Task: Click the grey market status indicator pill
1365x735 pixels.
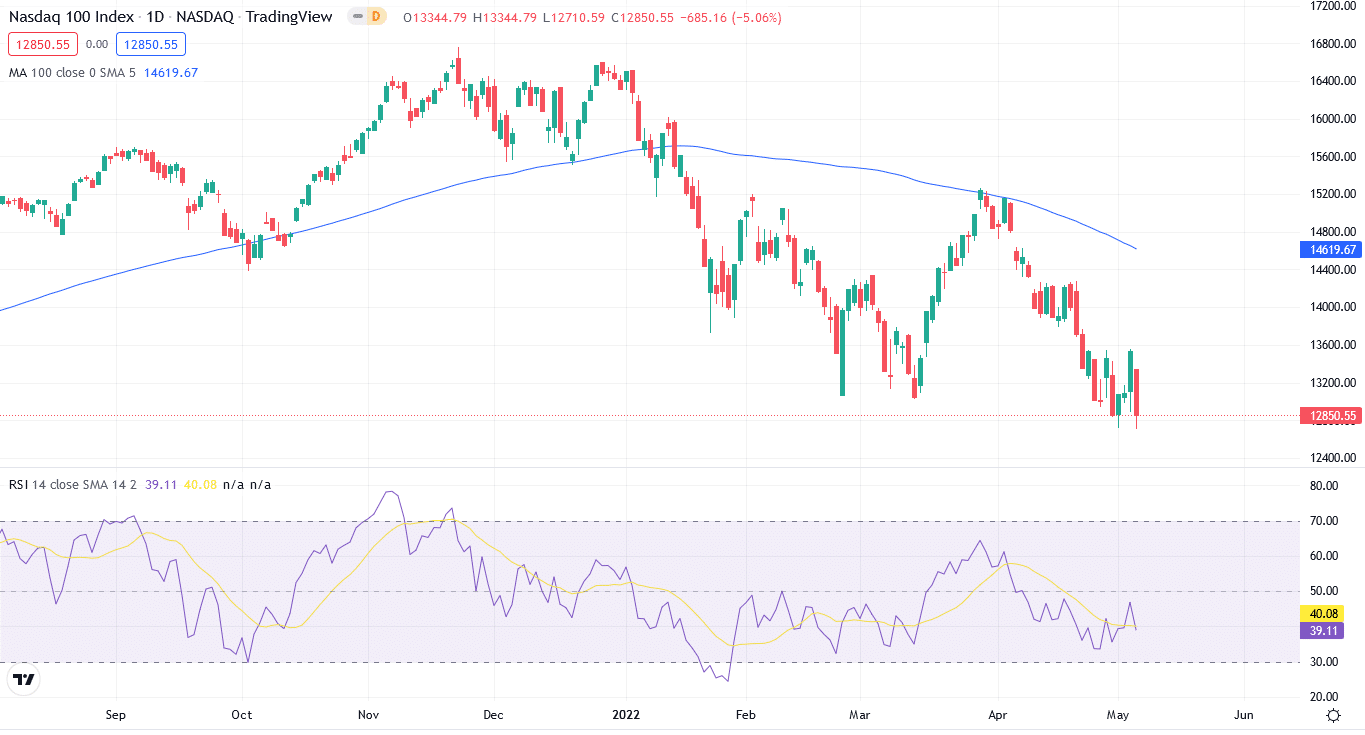Action: coord(357,17)
